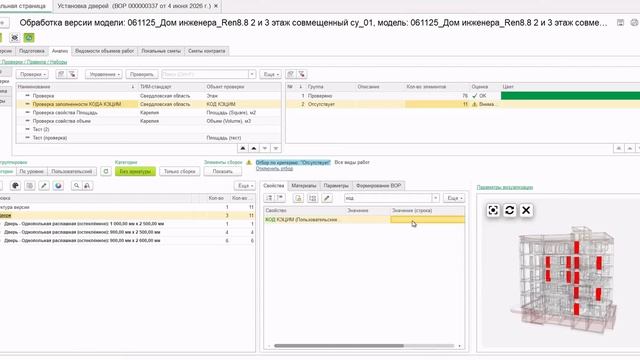
Task: Collapse the Проверка заполненности КОДА КЭЦИМ row
Action: [x=27, y=104]
